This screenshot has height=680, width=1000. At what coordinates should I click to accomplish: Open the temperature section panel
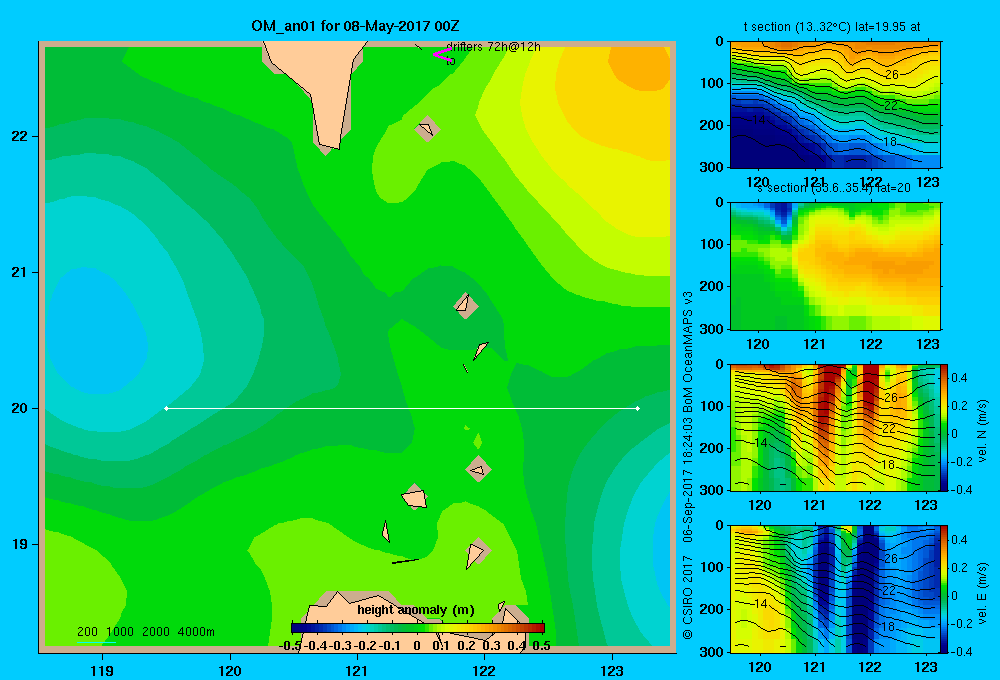coord(835,105)
